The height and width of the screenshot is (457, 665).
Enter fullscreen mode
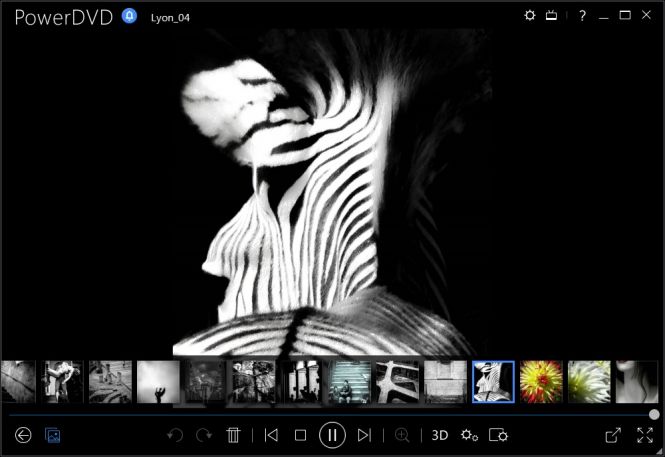(x=645, y=435)
